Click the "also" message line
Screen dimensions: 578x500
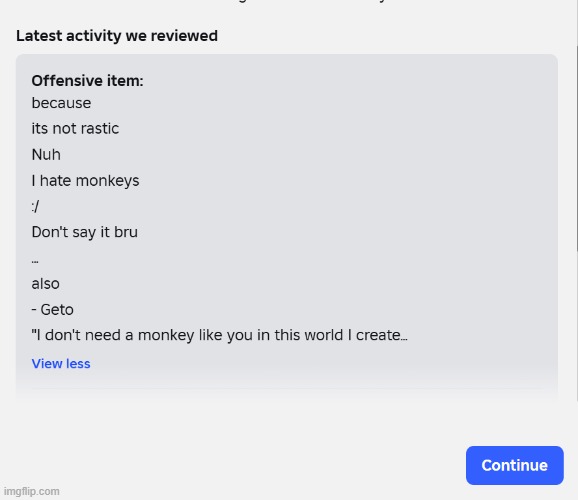46,284
